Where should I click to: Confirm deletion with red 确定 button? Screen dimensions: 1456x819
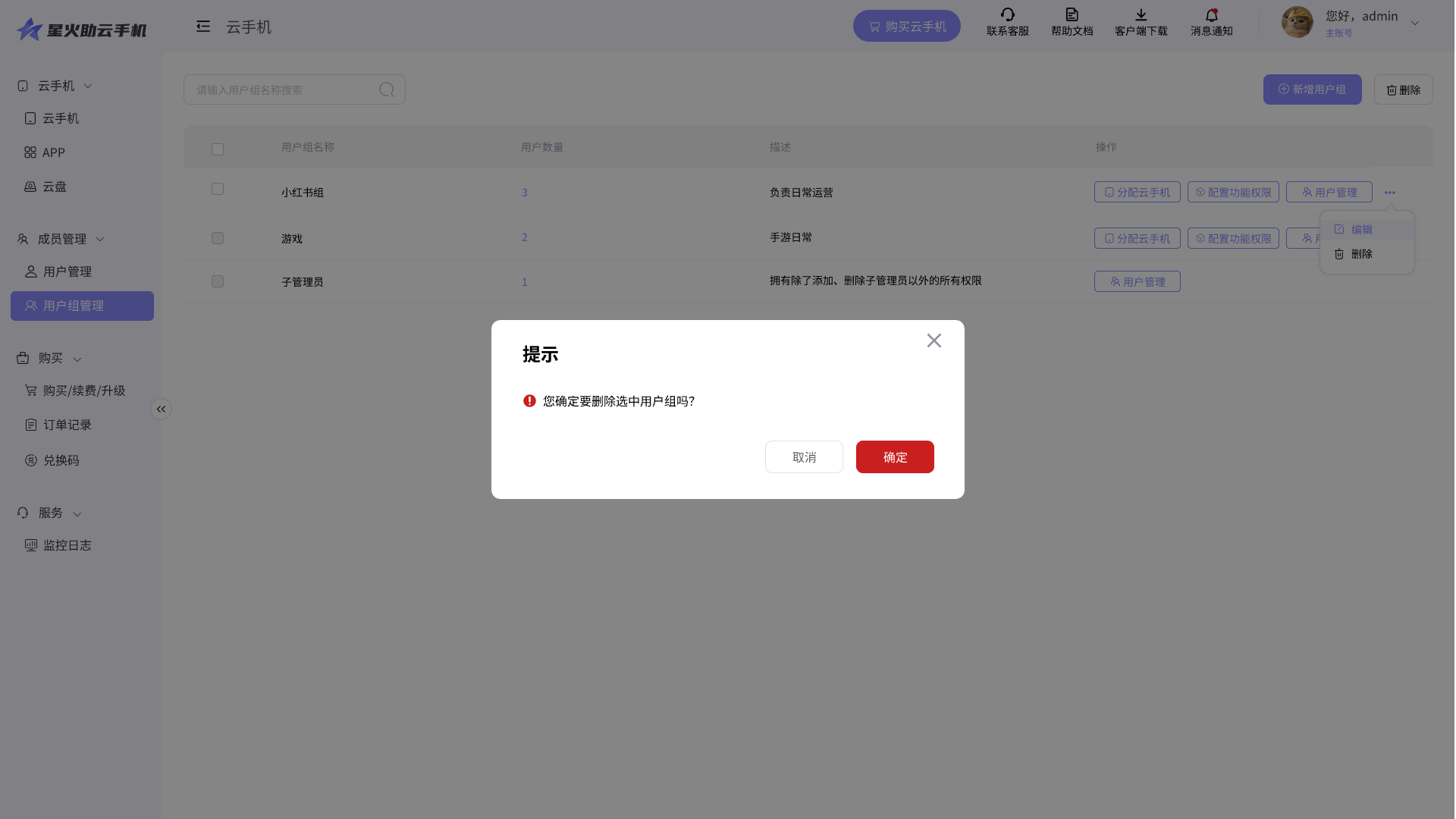[x=895, y=457]
